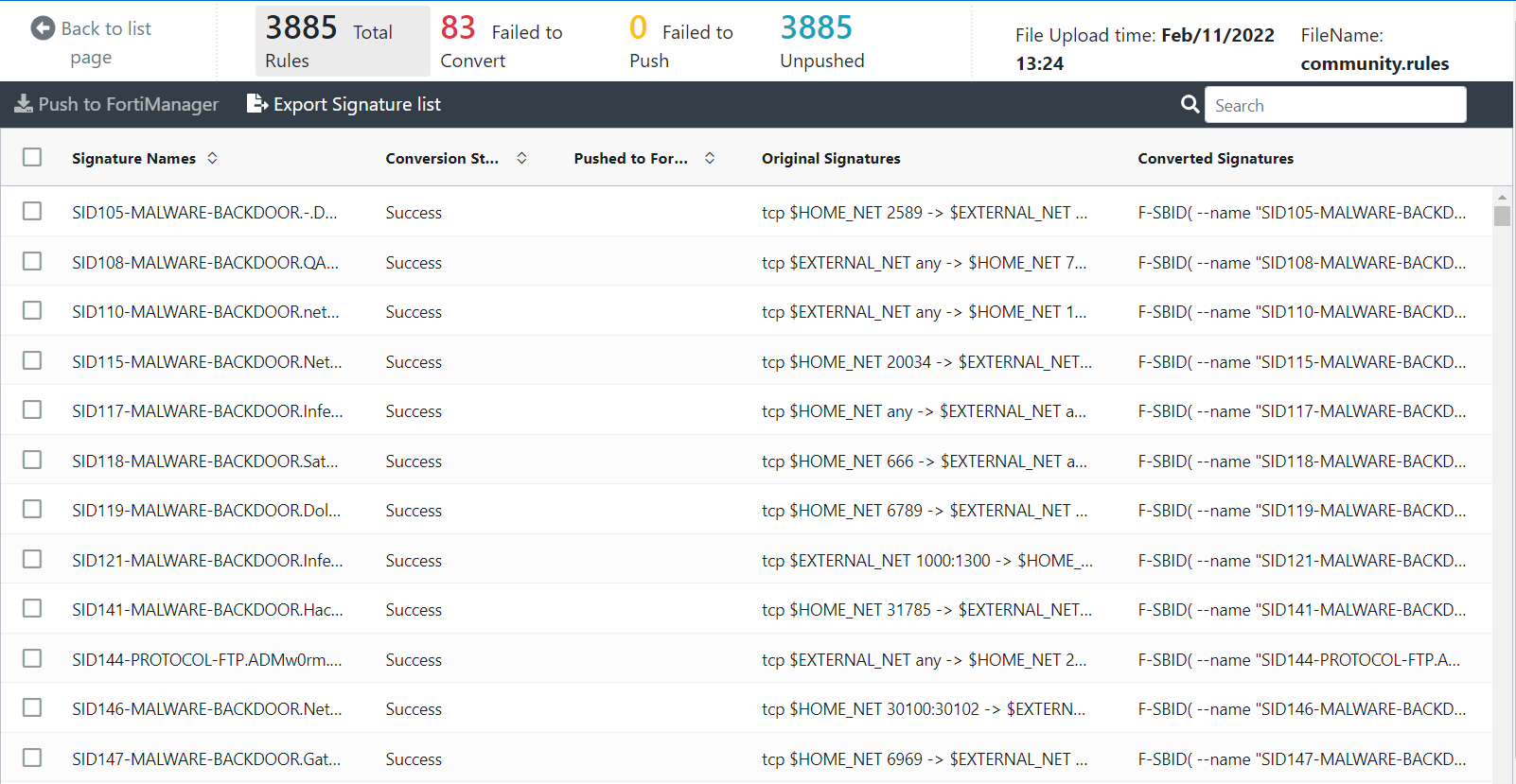Screen dimensions: 1516x784
Task: Tick the select-all checkbox in table header
Action: 32,157
